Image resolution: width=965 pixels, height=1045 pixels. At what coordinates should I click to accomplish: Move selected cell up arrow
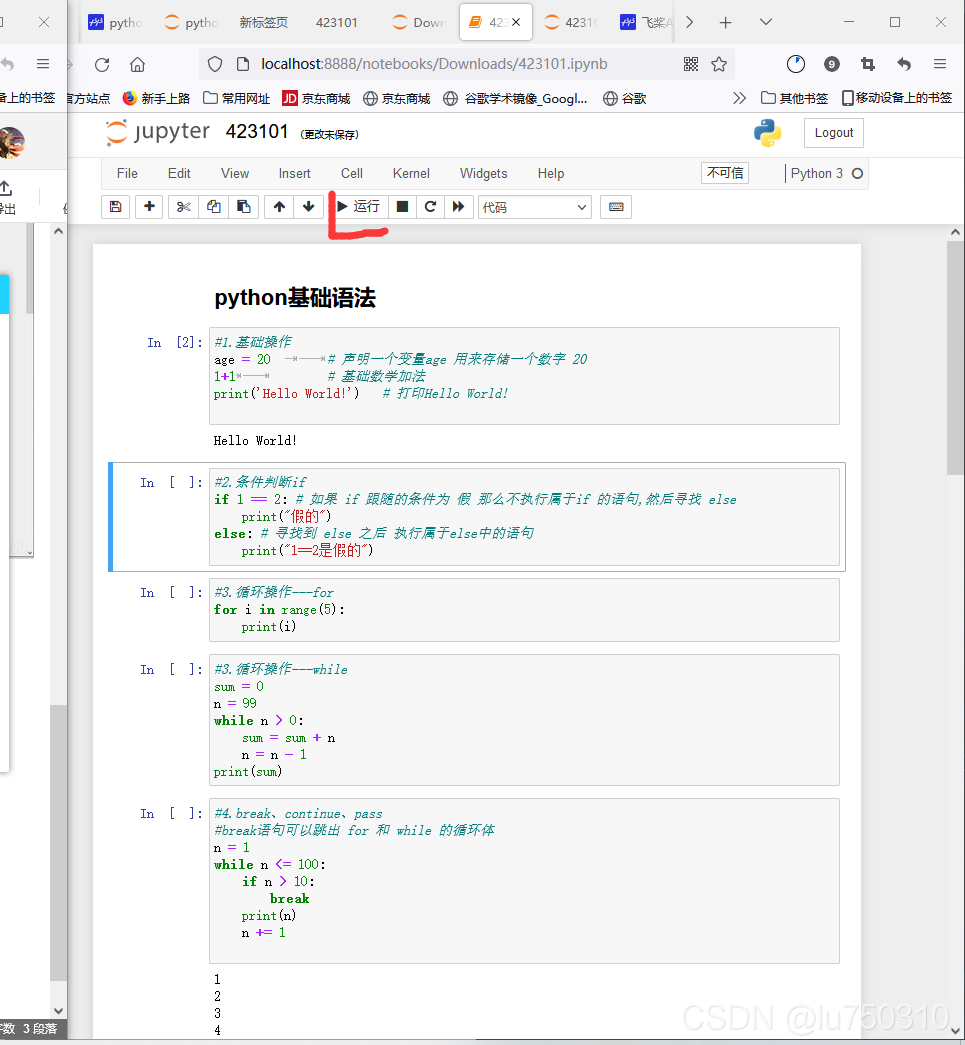(279, 207)
